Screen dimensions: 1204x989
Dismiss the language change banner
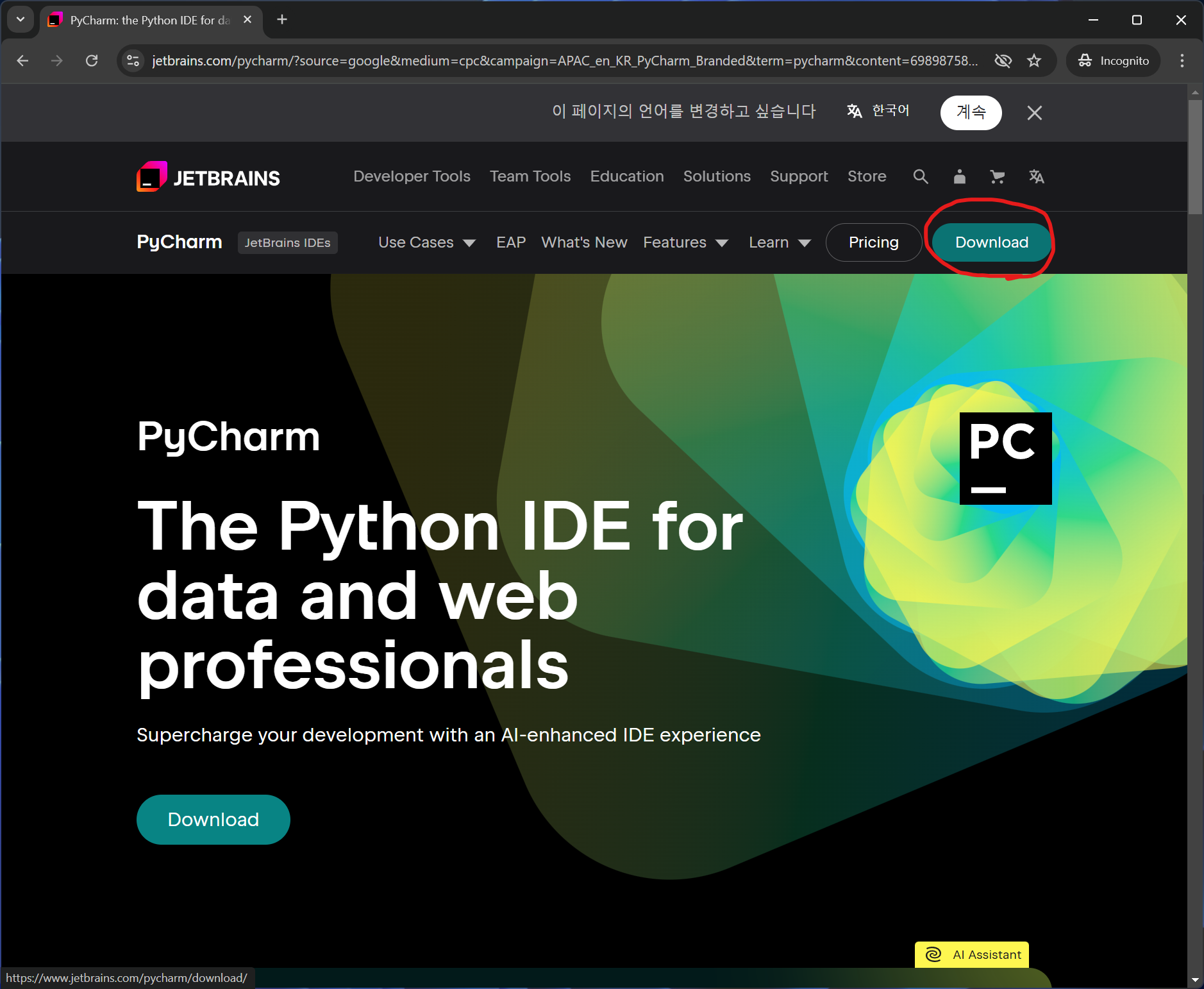click(x=1034, y=113)
